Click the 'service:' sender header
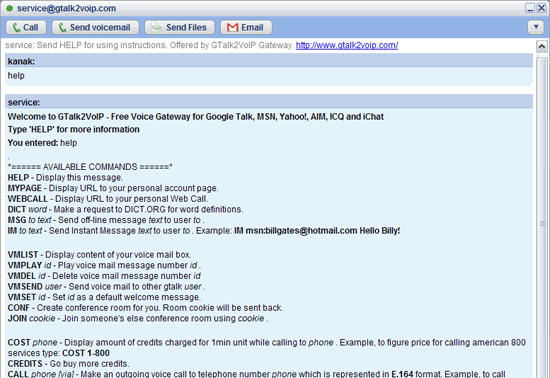 tap(269, 102)
